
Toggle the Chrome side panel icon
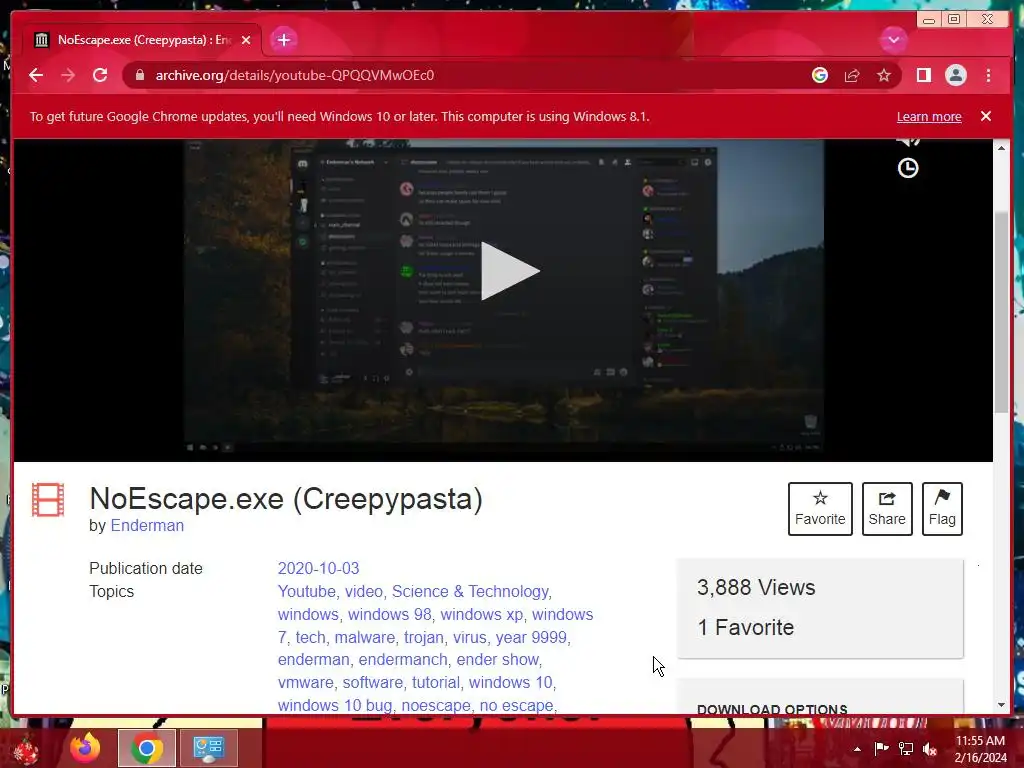[923, 75]
